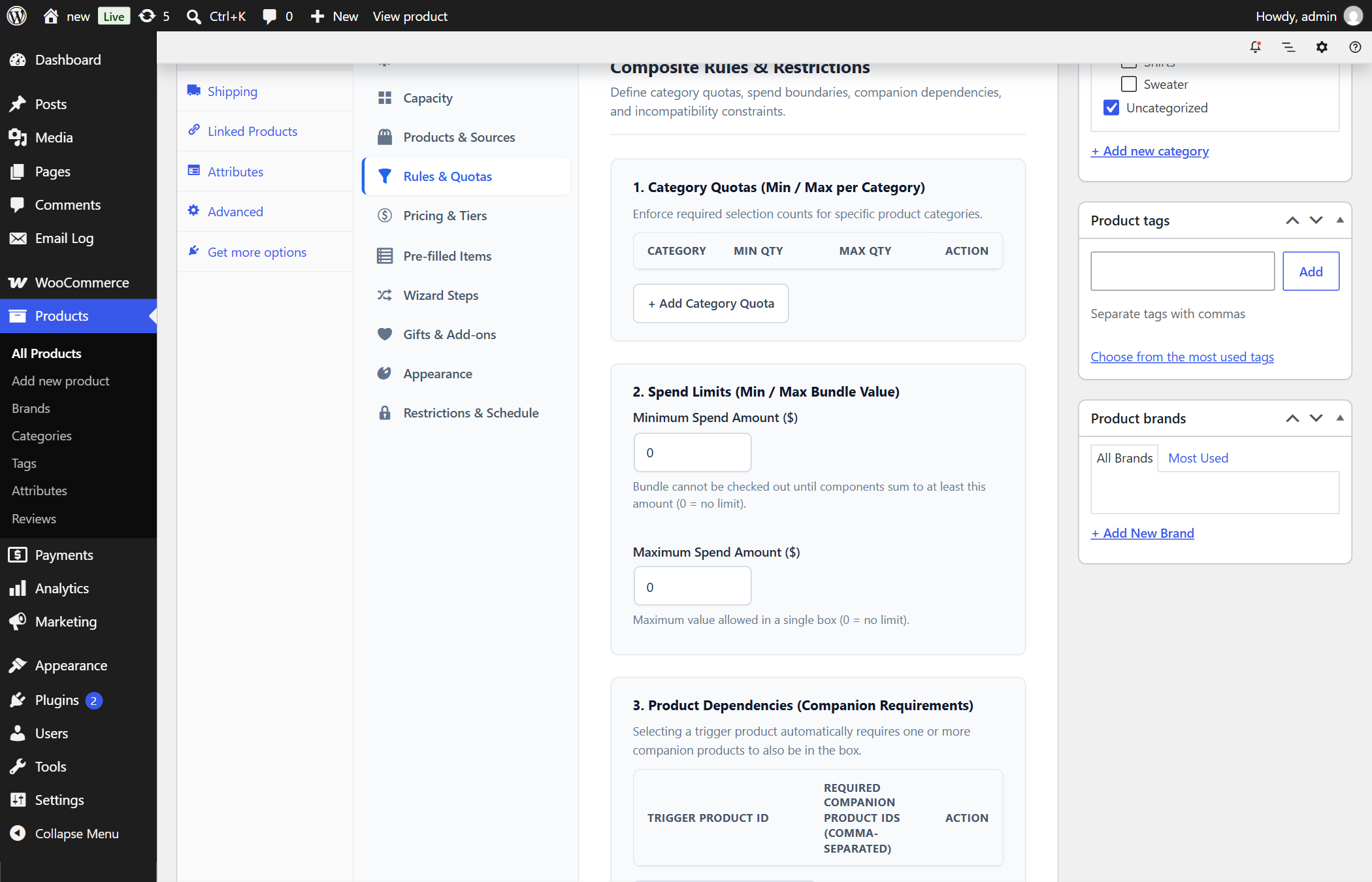Open comments bubble in admin bar
Screen dimensions: 1372x882
coord(269,16)
